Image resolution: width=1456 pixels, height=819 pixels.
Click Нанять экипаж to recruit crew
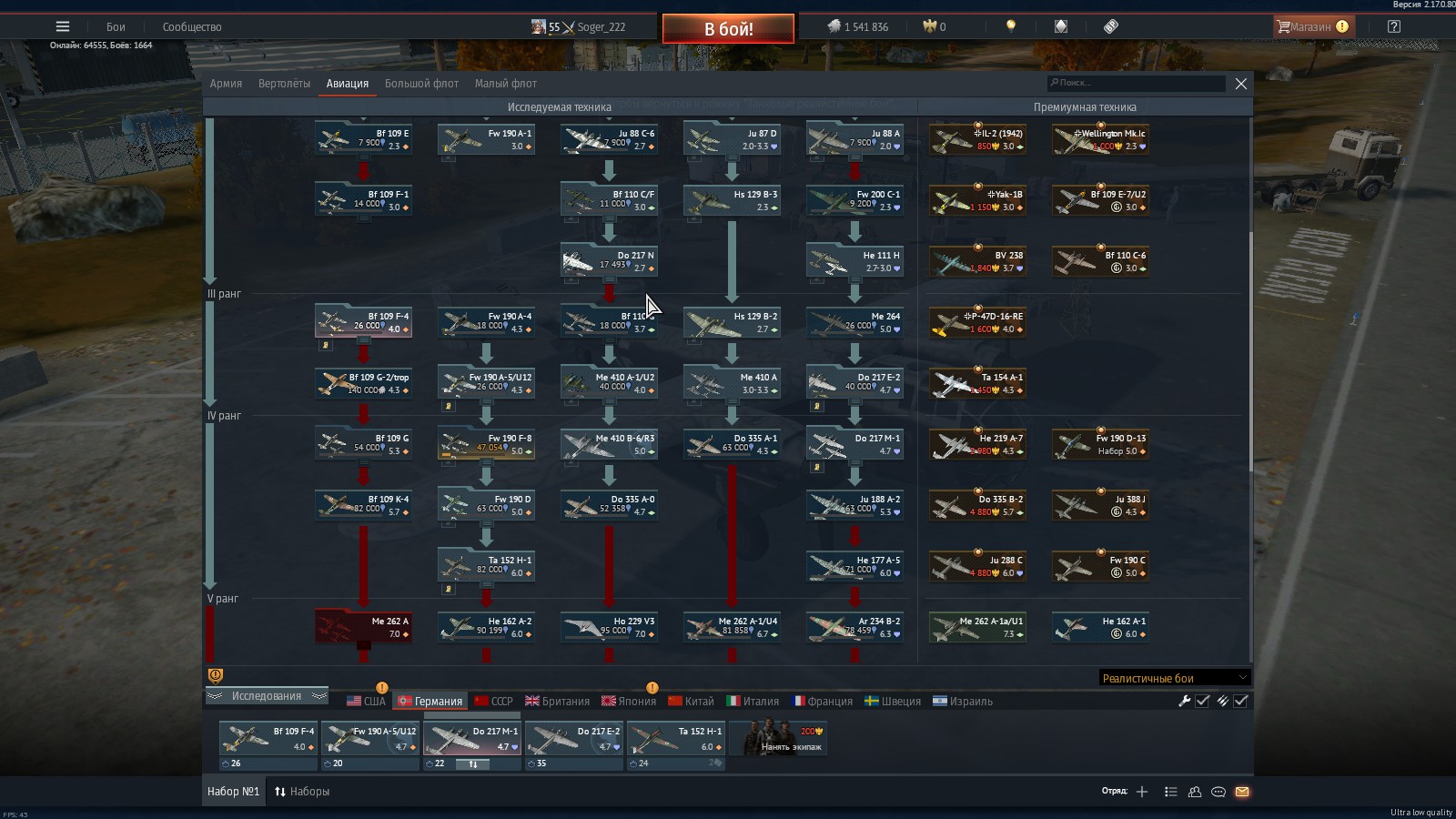pyautogui.click(x=778, y=739)
